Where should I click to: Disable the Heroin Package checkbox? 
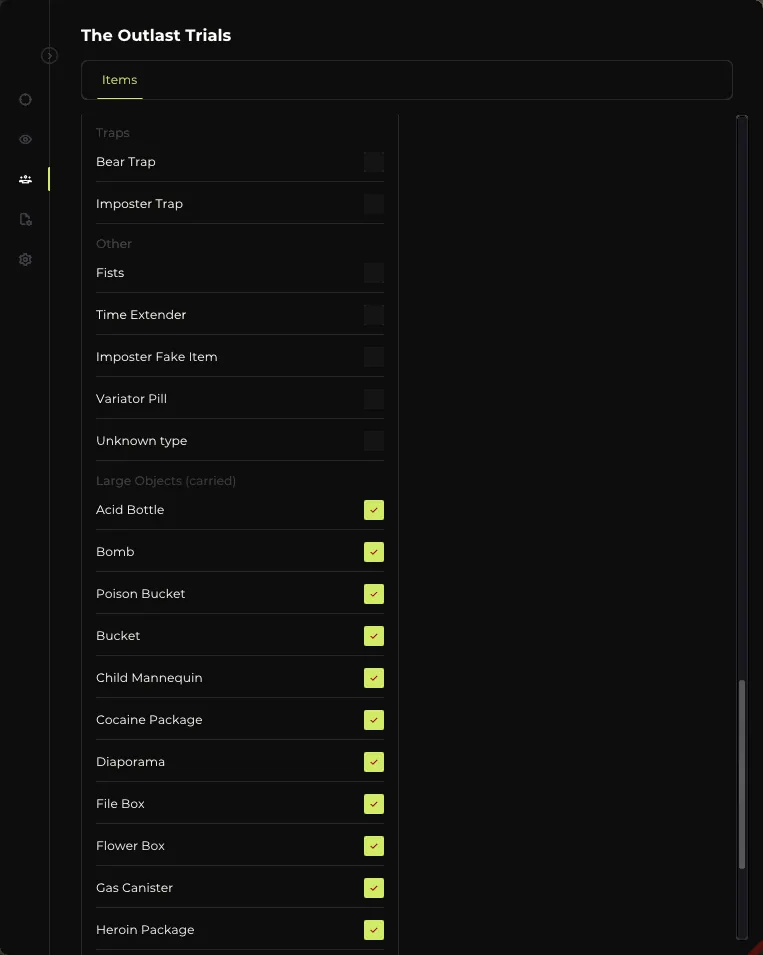click(374, 930)
